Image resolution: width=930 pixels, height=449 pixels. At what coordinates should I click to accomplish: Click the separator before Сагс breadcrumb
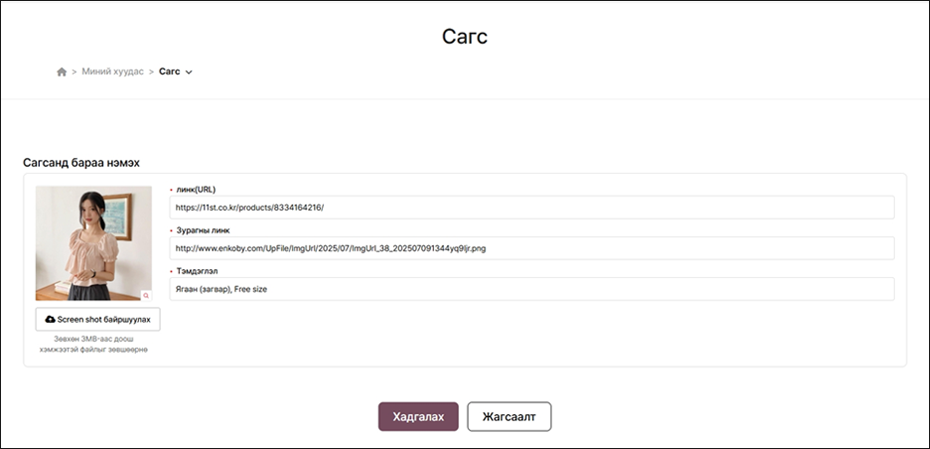pyautogui.click(x=151, y=72)
